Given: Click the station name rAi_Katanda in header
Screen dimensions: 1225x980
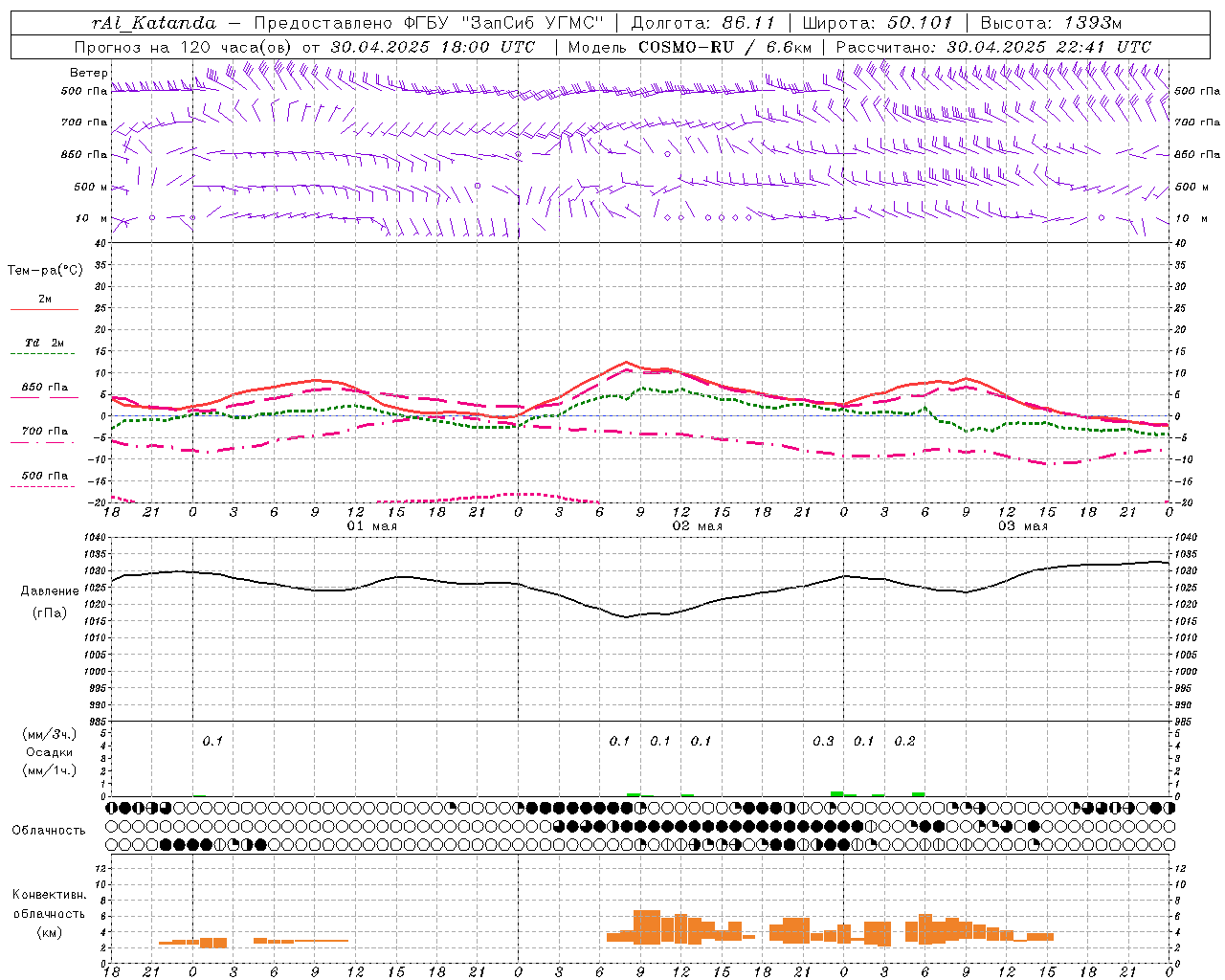Looking at the screenshot, I should tap(154, 23).
